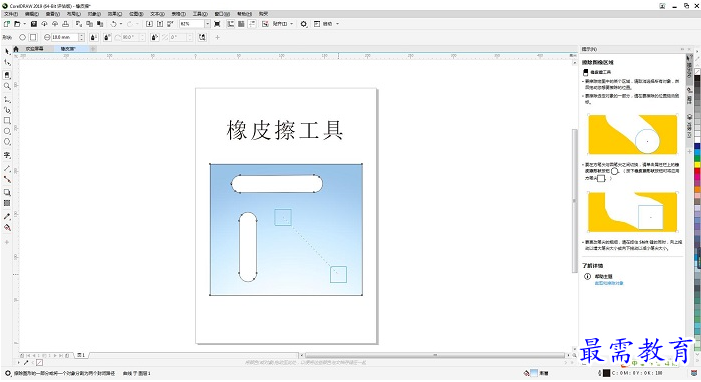Click the 购买 Buy menu item
Screen dimensions: 701x382
[x=263, y=14]
